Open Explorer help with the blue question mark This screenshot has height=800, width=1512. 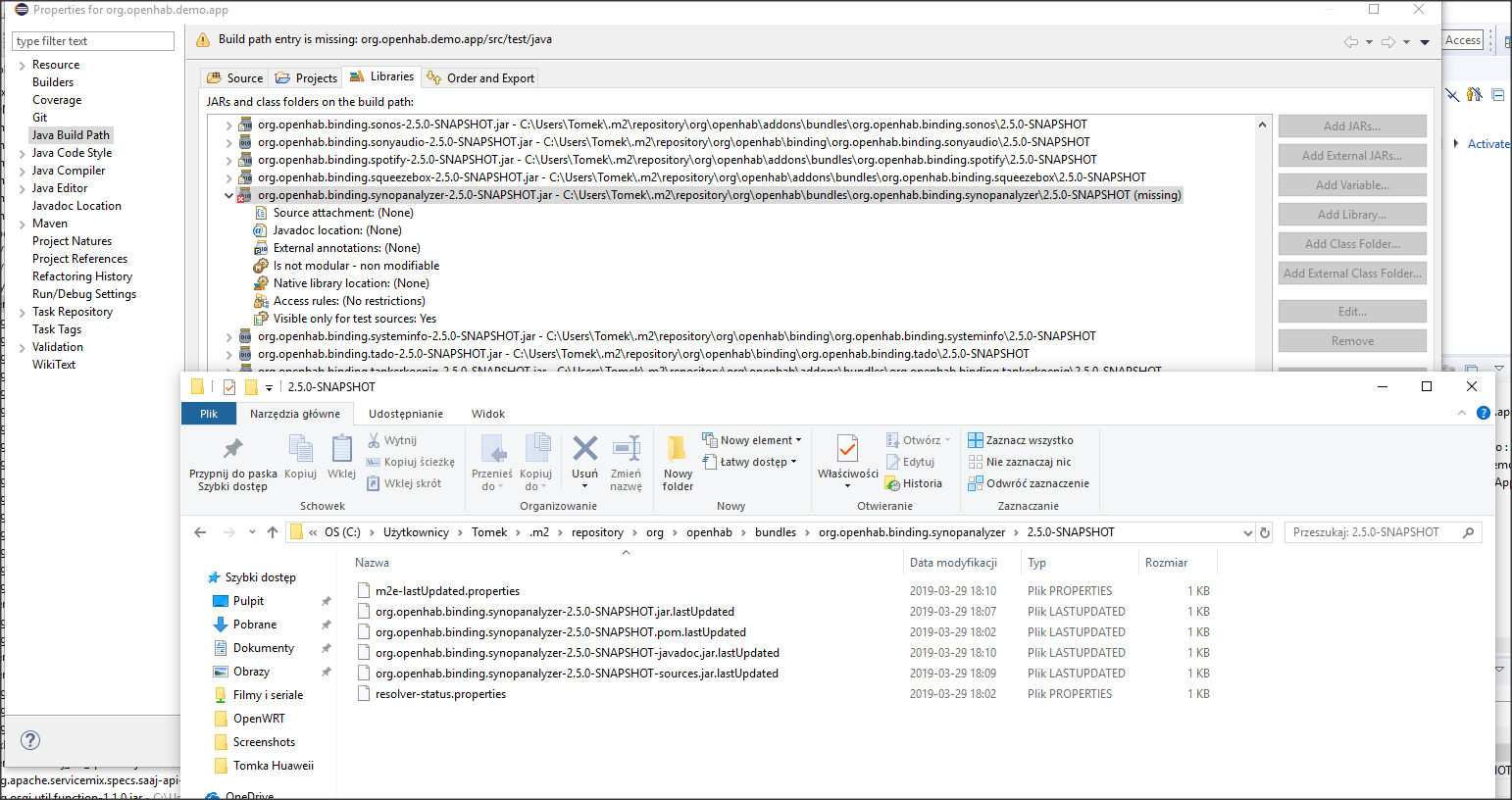click(1484, 413)
